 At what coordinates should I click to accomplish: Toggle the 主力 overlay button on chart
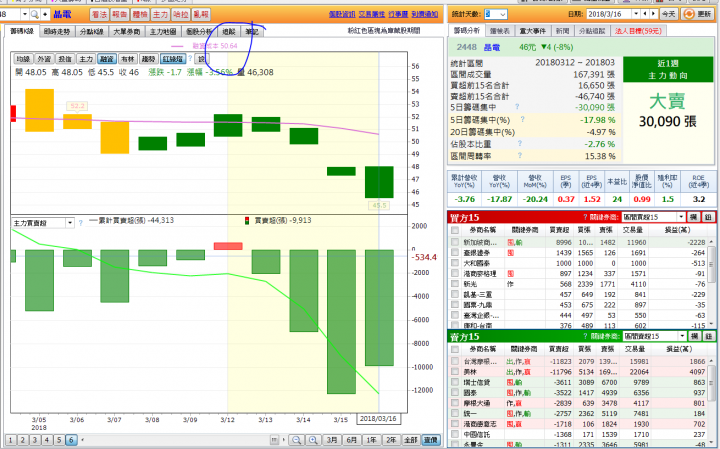[x=86, y=59]
